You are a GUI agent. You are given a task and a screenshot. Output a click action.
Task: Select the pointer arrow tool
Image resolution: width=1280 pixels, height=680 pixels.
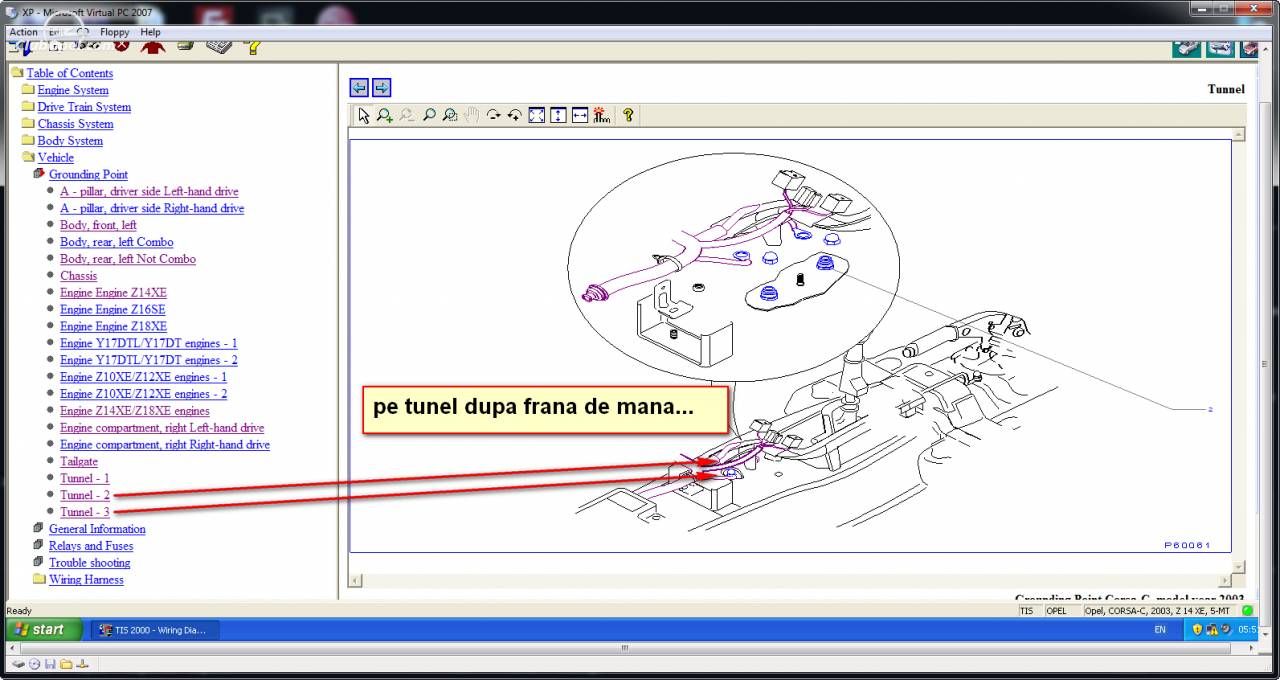[x=363, y=115]
